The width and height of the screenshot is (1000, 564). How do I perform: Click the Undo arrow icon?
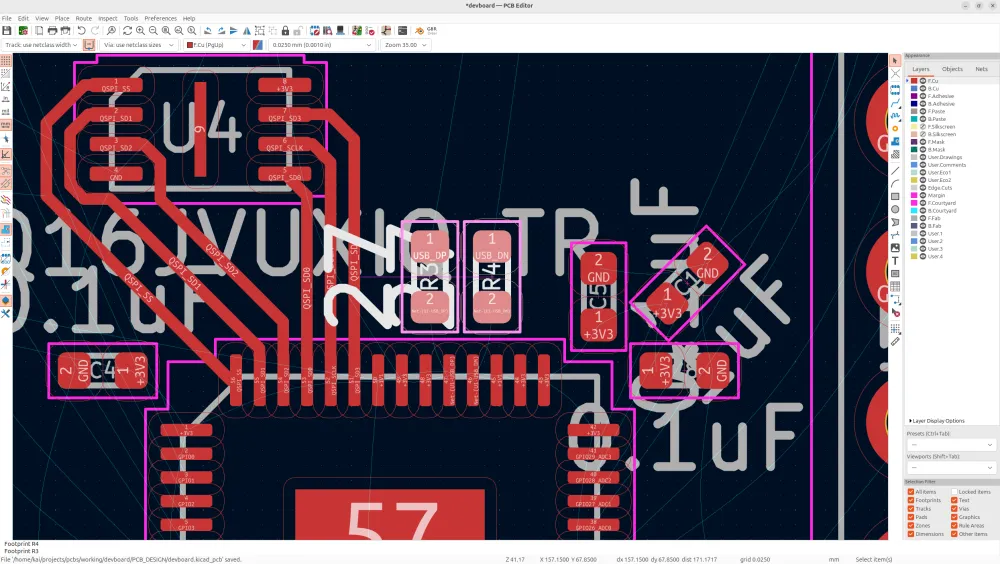pos(81,31)
